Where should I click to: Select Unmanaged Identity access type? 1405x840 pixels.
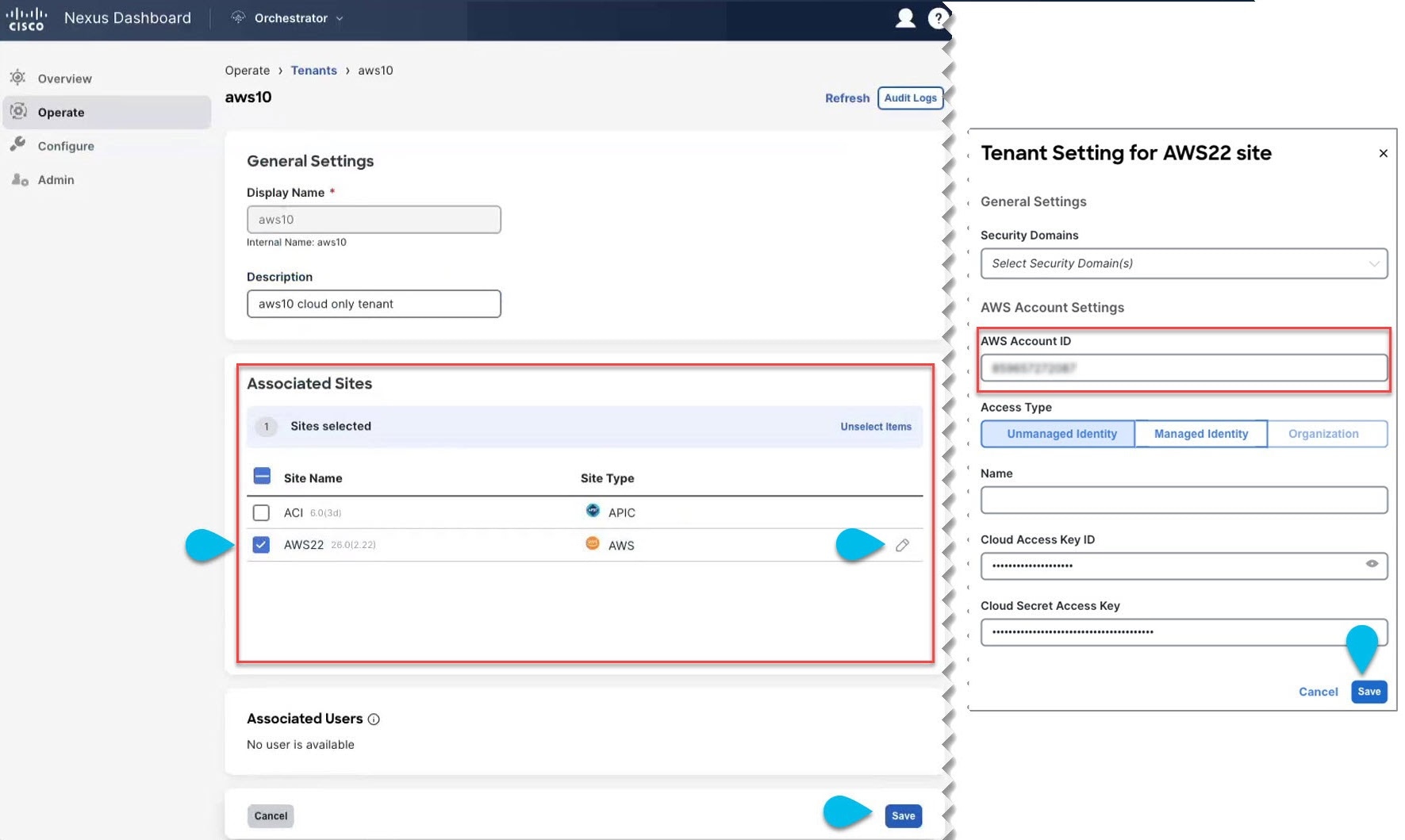(1058, 434)
